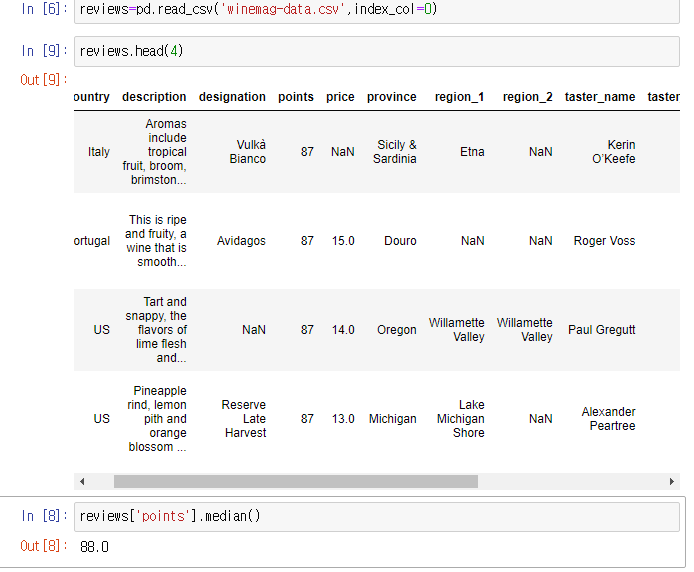Click the 'Avidagos' designation cell
Viewport: 694px width, 572px height.
[241, 241]
